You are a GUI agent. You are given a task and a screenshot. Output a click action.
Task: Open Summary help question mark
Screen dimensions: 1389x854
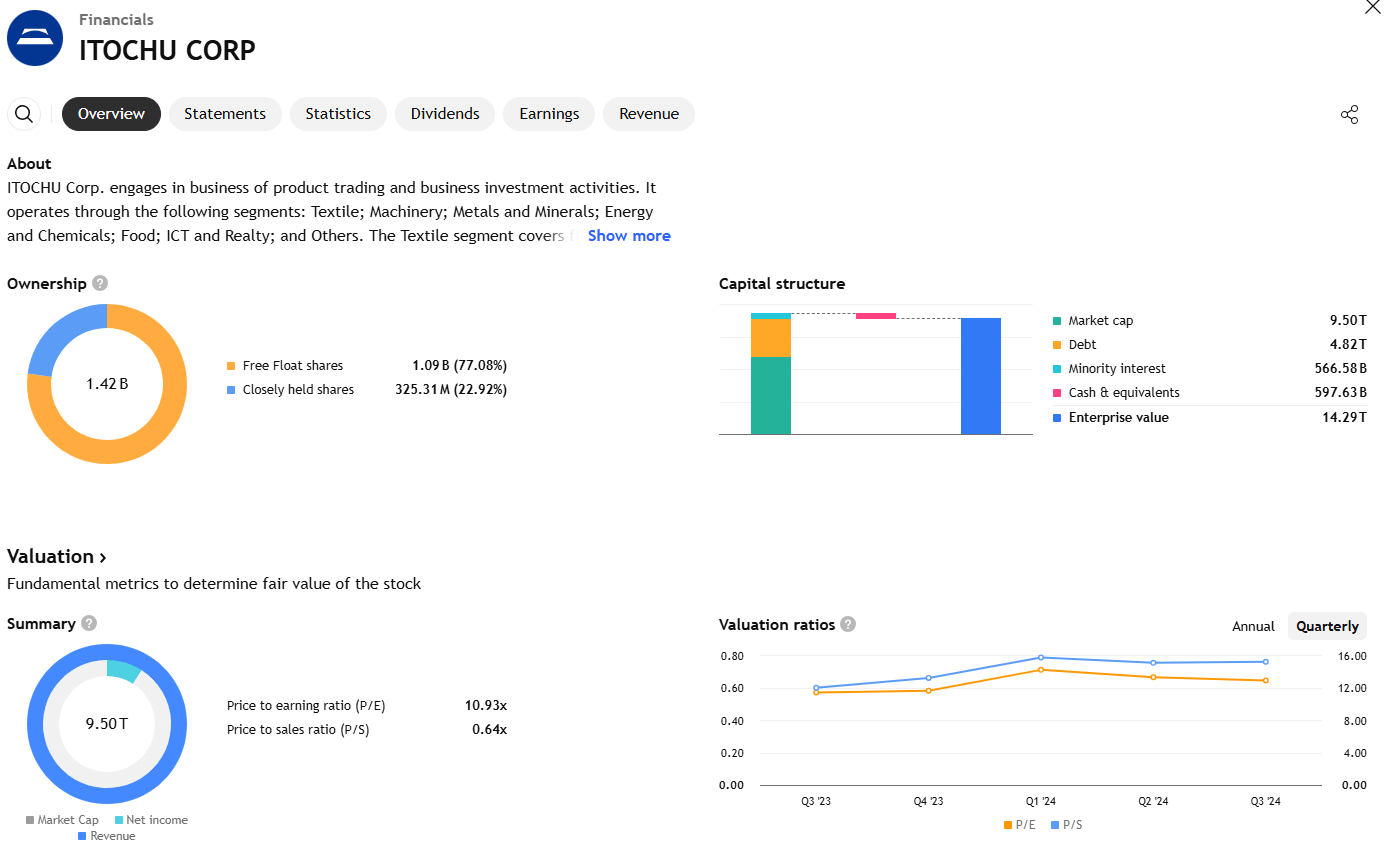[89, 624]
